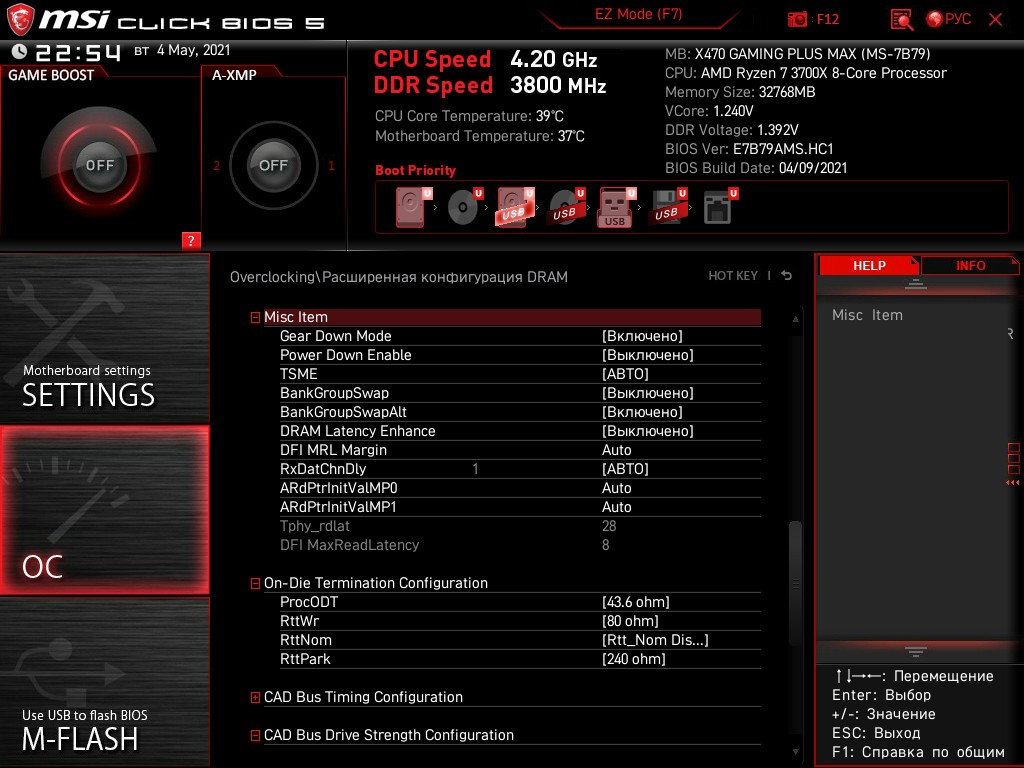Go back with the return arrow icon
The height and width of the screenshot is (768, 1024).
(787, 276)
